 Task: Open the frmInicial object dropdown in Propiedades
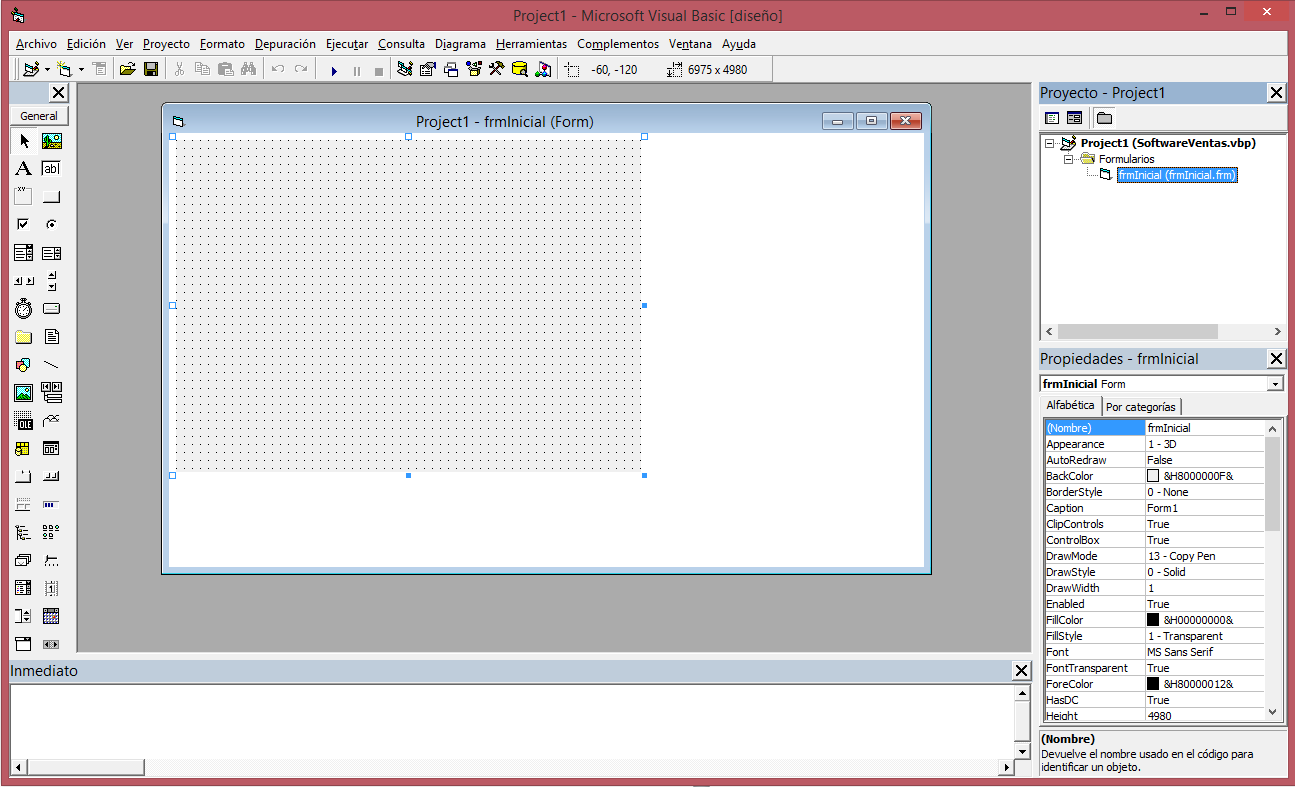(x=1274, y=384)
